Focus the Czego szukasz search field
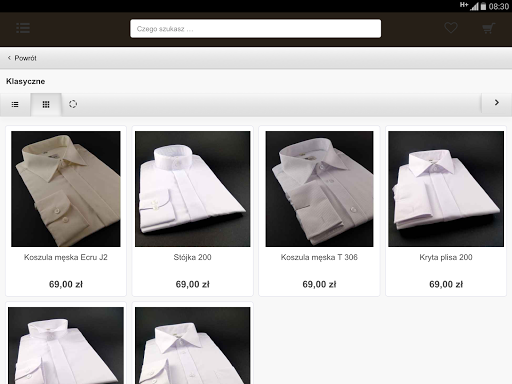Image resolution: width=512 pixels, height=384 pixels. click(x=256, y=29)
